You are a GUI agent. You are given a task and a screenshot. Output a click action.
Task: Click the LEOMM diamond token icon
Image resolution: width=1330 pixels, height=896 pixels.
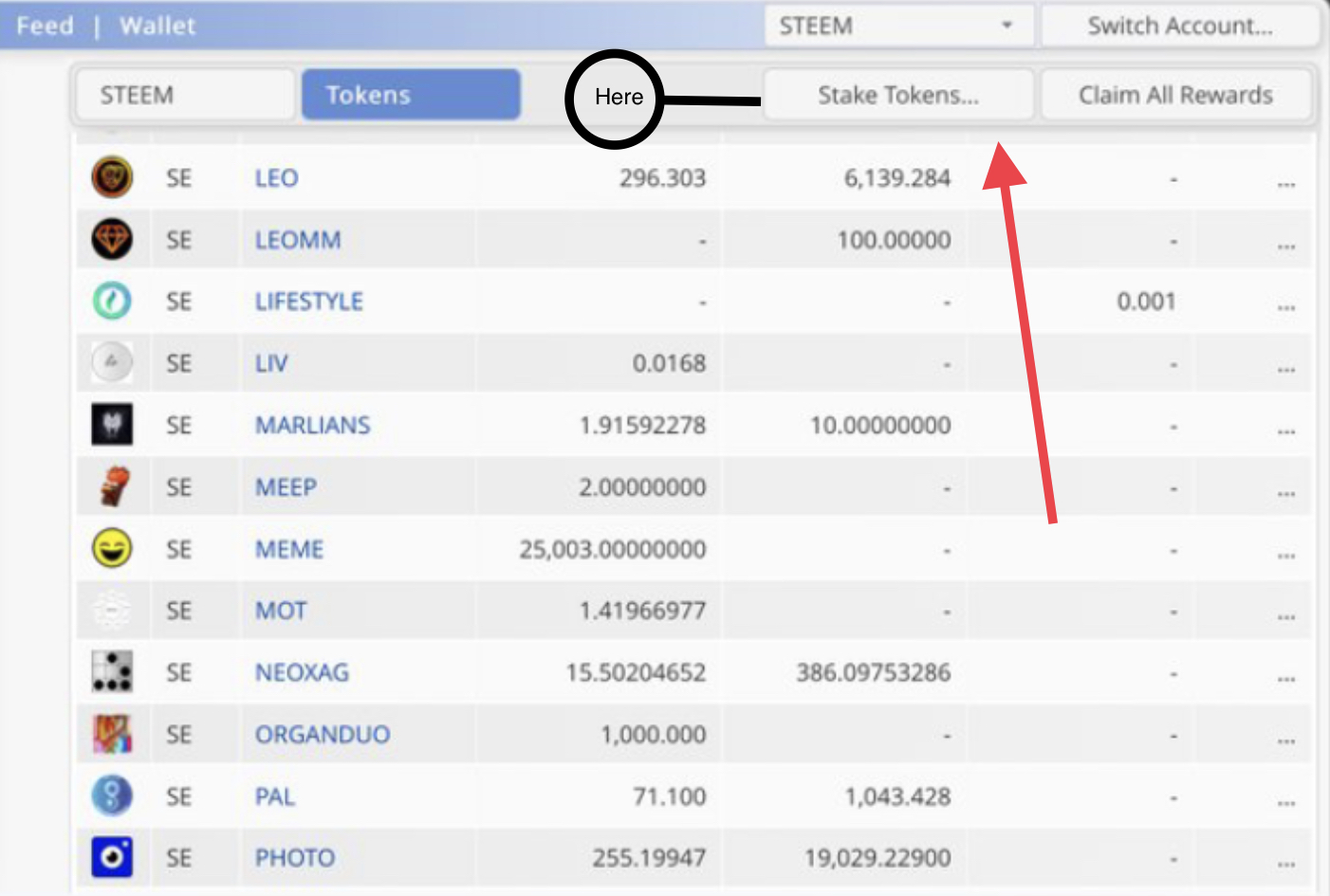coord(112,239)
